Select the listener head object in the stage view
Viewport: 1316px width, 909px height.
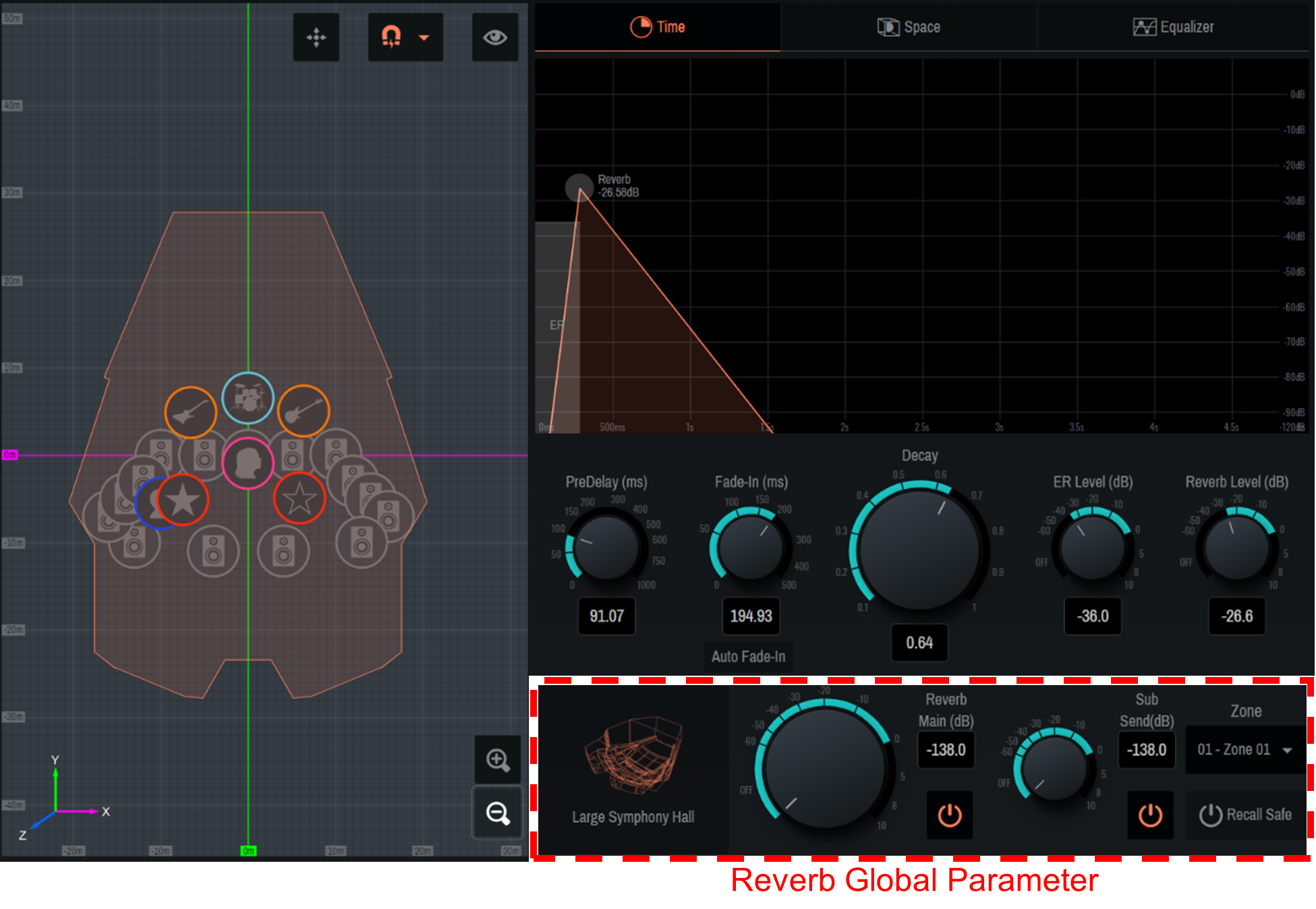point(249,464)
